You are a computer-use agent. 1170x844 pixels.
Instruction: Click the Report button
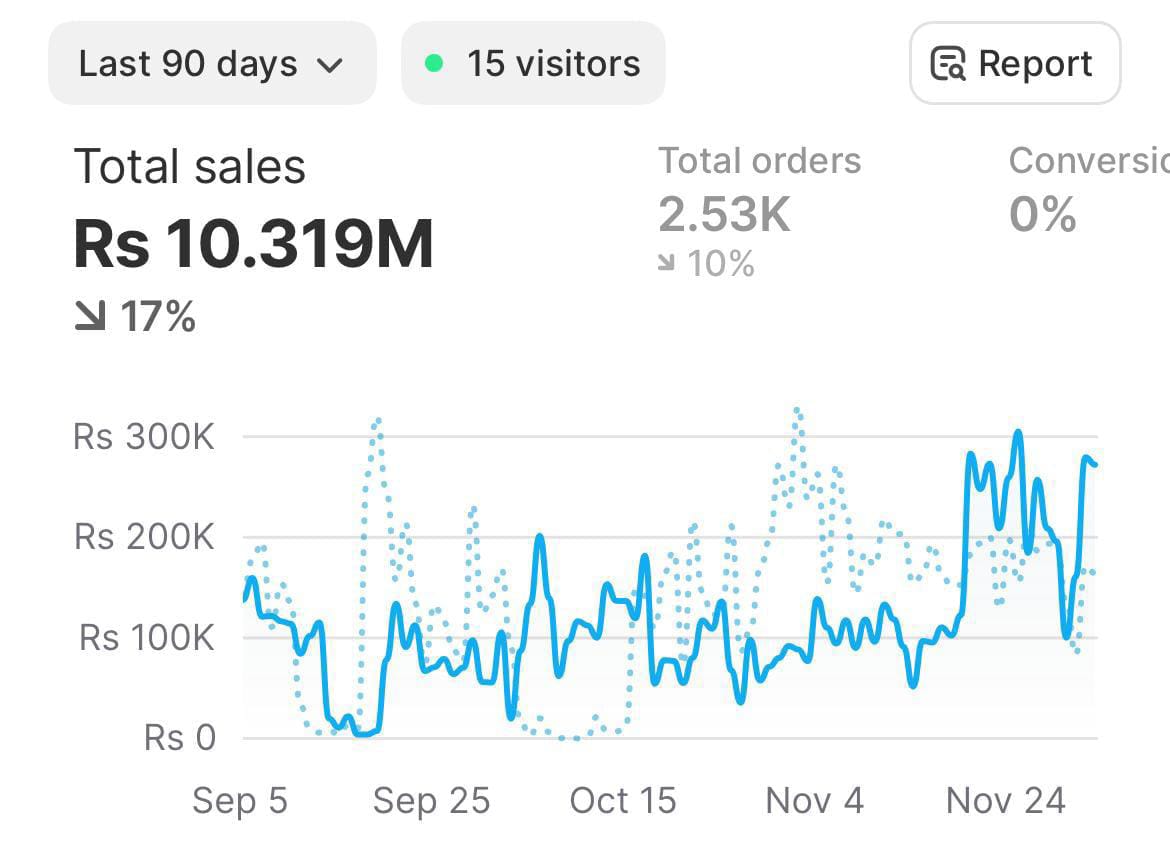coord(1014,64)
